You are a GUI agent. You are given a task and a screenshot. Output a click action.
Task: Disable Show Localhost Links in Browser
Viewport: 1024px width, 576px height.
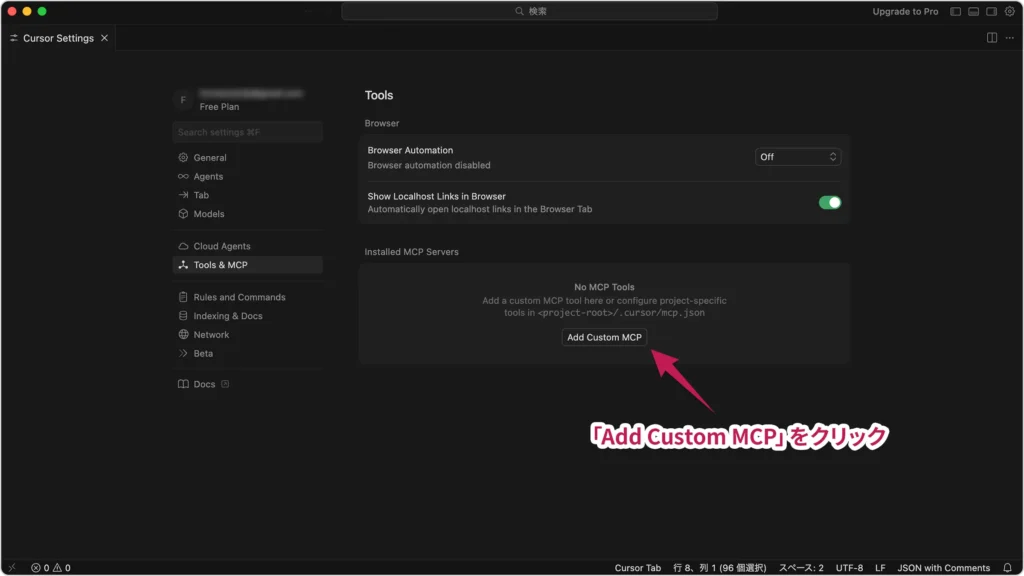828,201
